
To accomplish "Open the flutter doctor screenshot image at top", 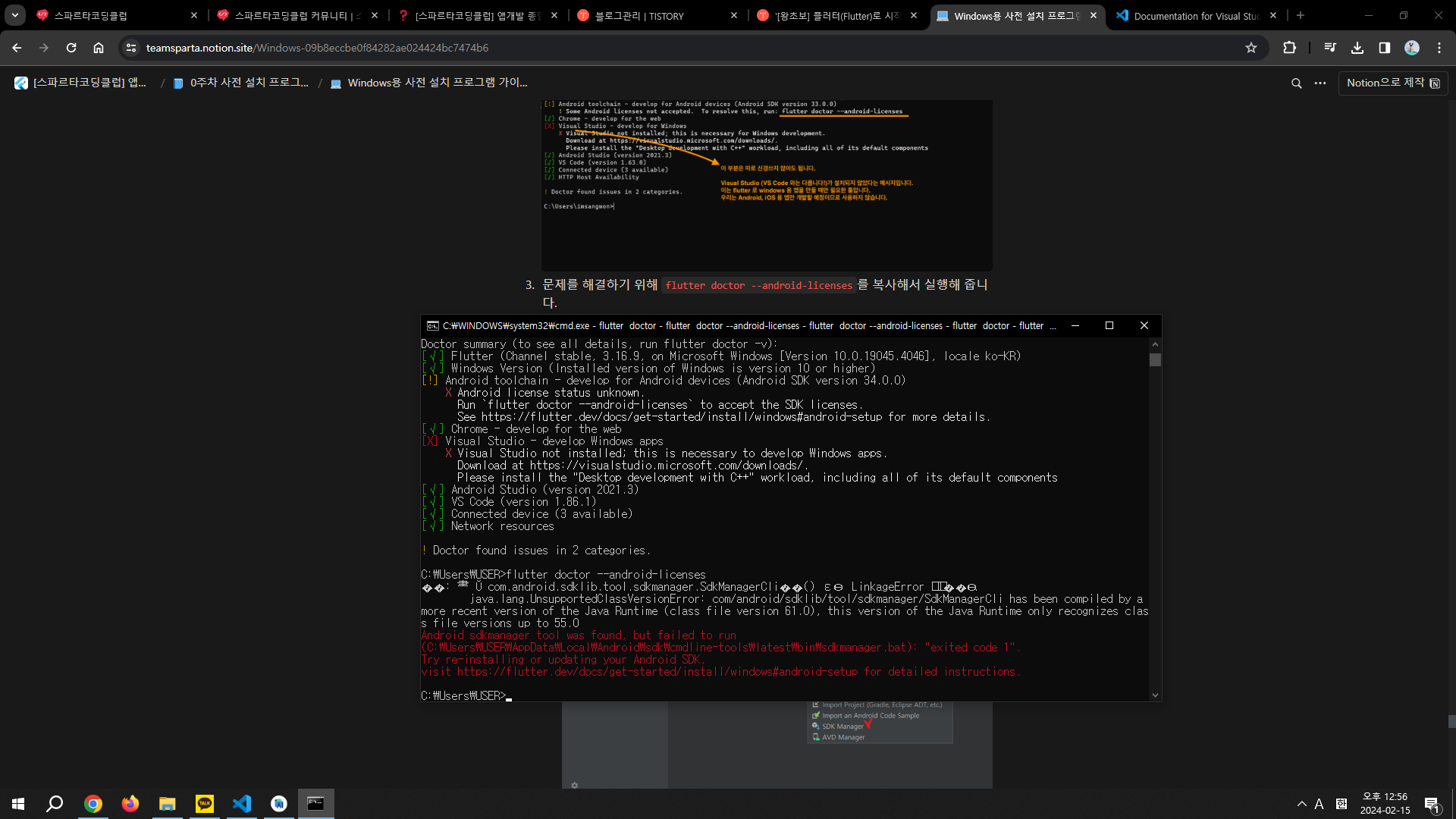I will [767, 185].
